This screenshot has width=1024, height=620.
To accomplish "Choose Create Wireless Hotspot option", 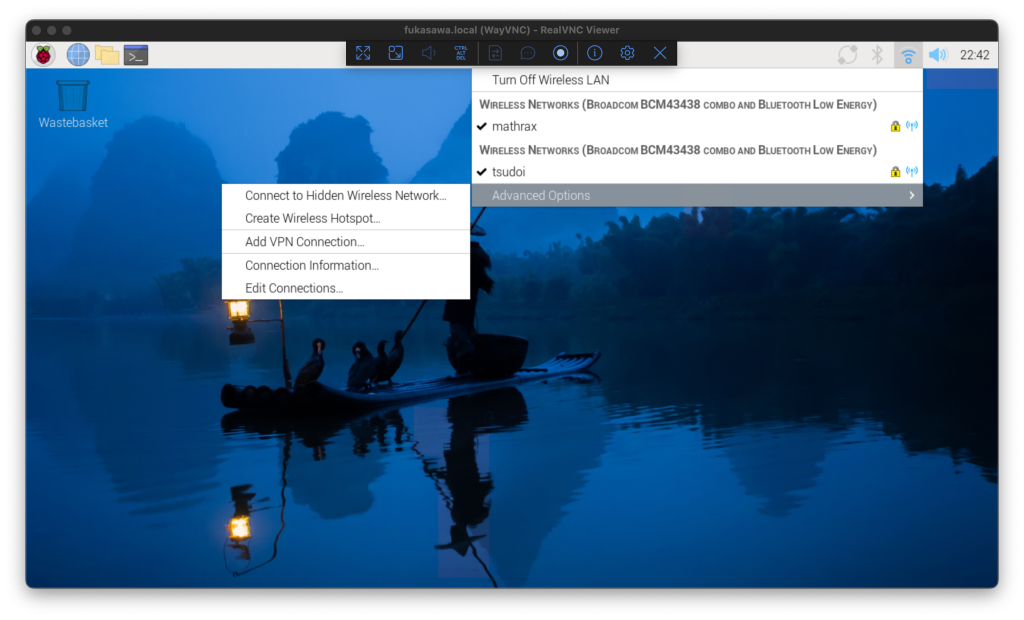I will (313, 218).
